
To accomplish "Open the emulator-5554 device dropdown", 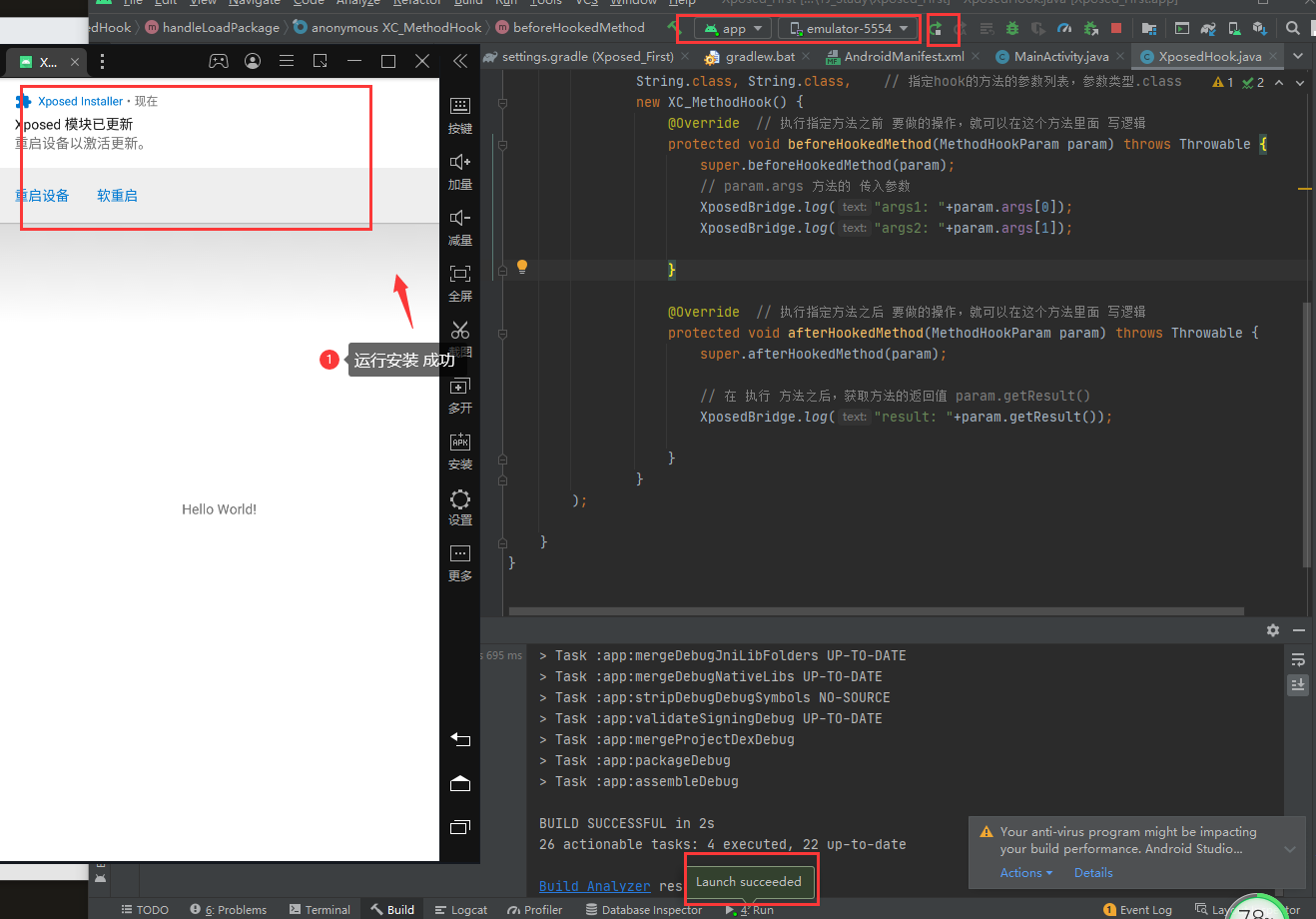I will coord(849,29).
